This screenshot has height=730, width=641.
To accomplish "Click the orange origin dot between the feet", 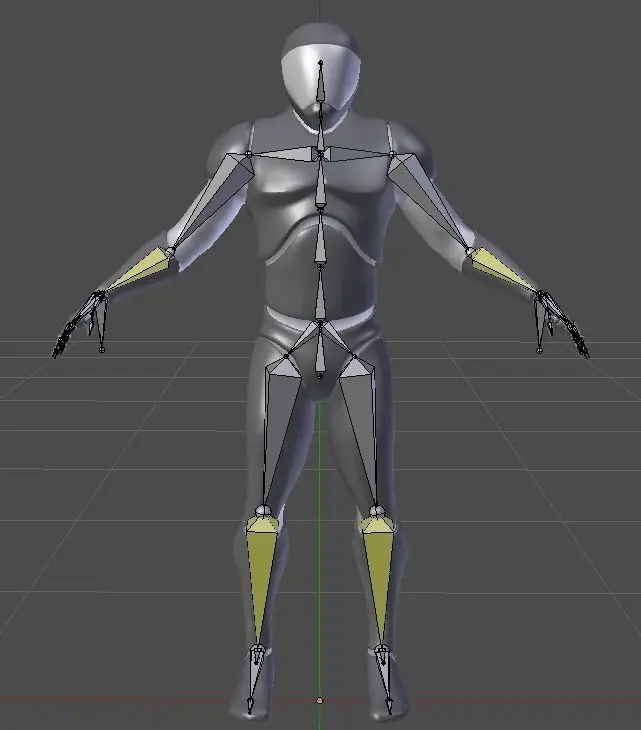I will pos(319,700).
